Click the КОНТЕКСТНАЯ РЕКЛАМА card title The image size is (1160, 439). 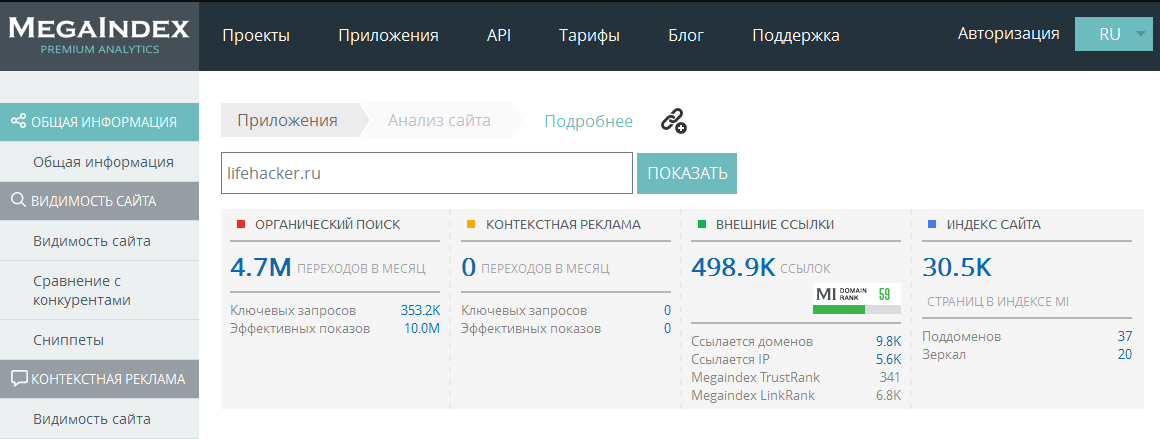click(x=563, y=224)
